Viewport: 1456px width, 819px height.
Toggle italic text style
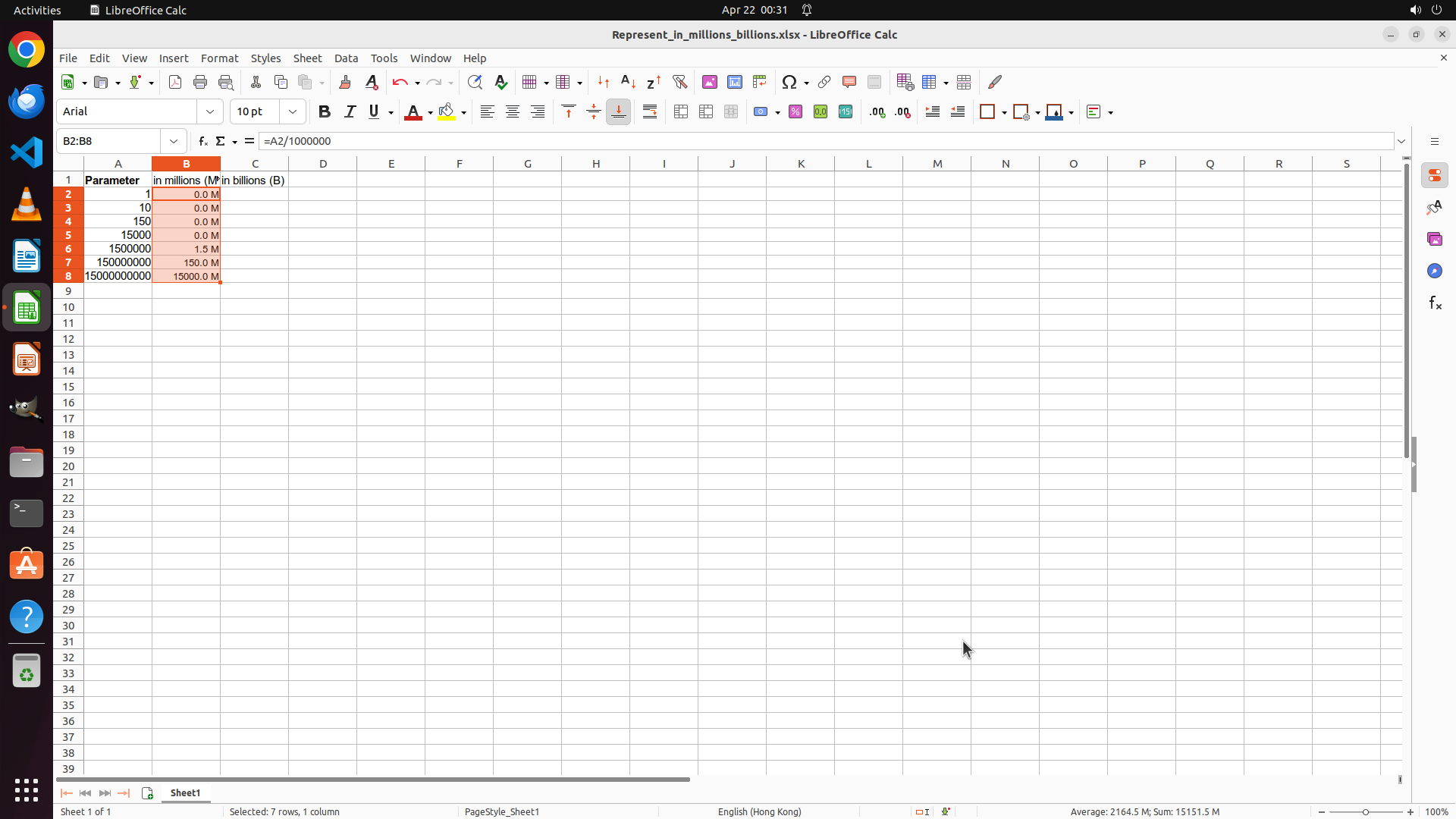click(x=350, y=112)
